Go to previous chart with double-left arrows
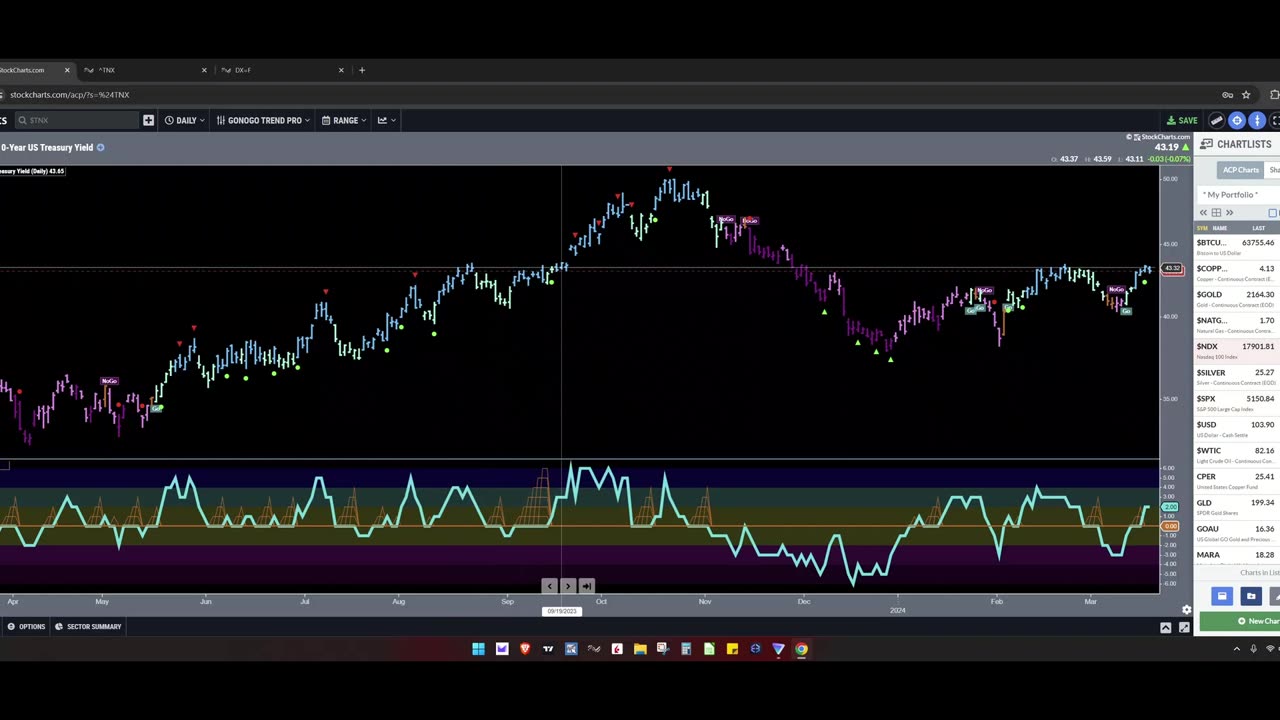 tap(1203, 213)
